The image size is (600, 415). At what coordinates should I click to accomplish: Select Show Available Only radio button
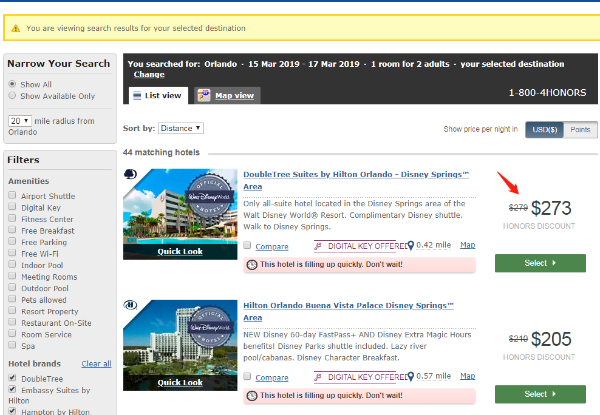point(12,95)
